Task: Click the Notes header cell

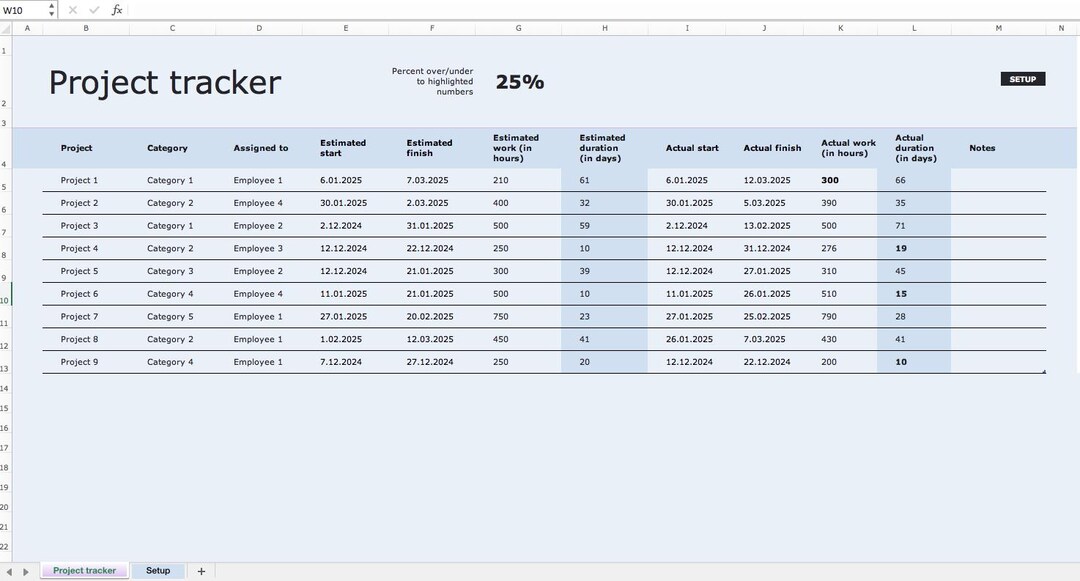Action: (x=982, y=147)
